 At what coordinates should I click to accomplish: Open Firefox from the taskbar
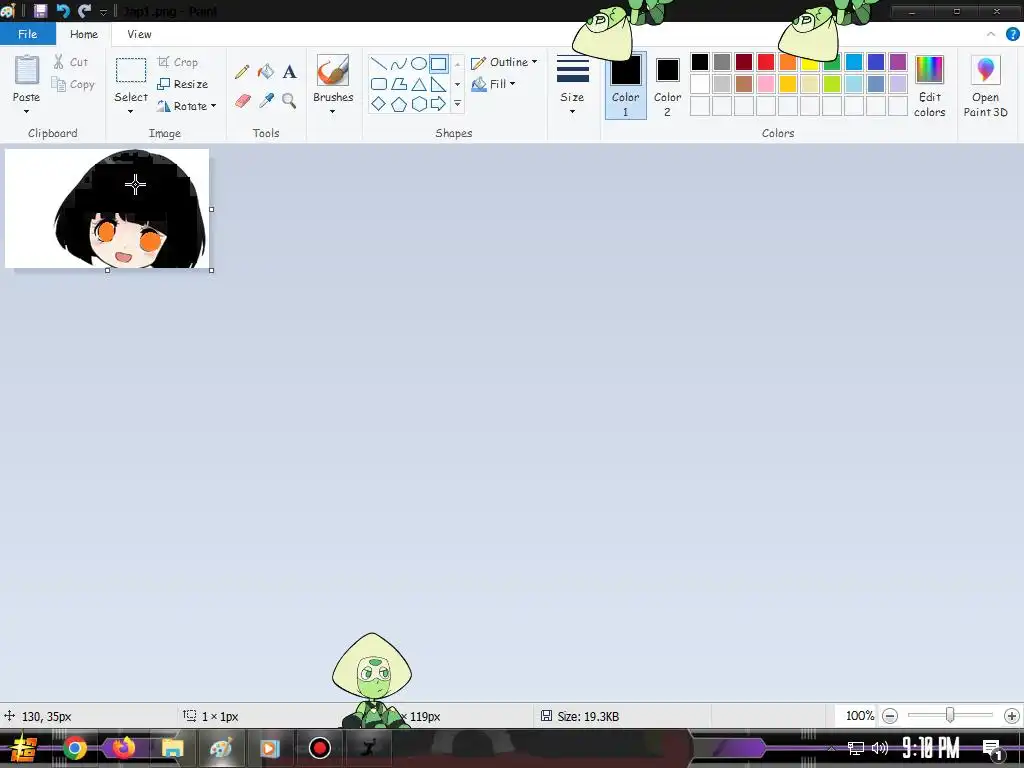[123, 748]
